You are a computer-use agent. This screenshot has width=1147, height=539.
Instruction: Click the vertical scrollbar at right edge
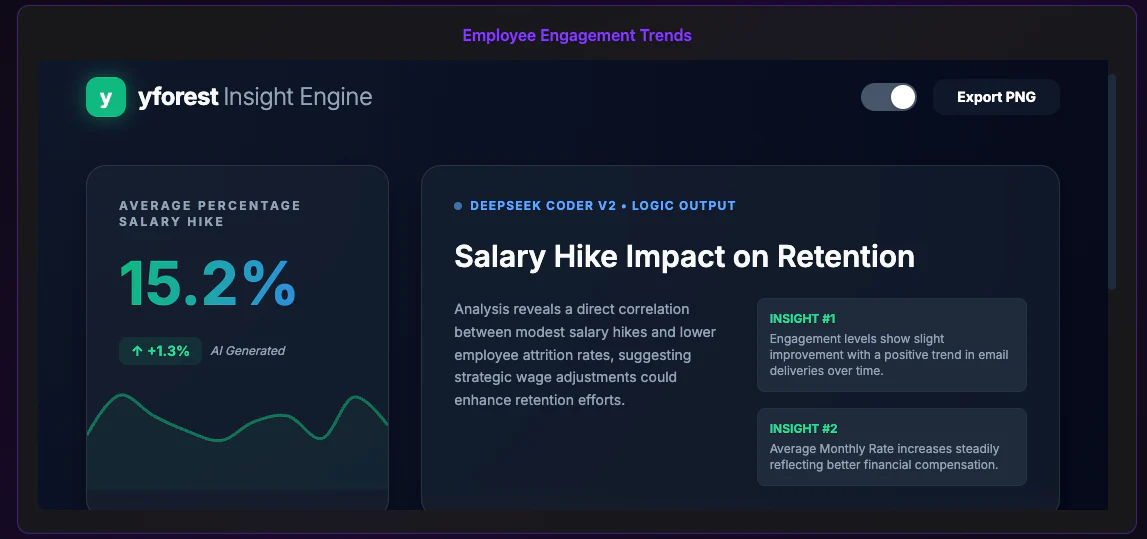coord(1112,181)
